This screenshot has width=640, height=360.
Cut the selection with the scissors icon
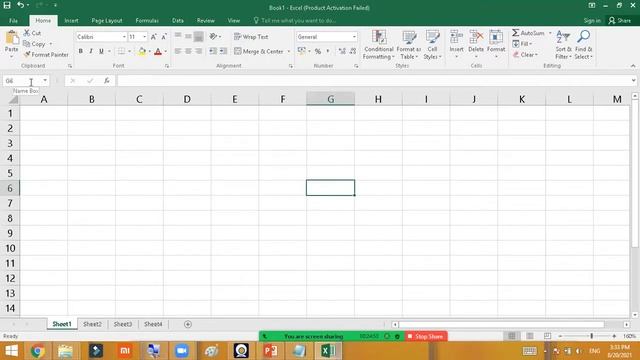(x=27, y=33)
